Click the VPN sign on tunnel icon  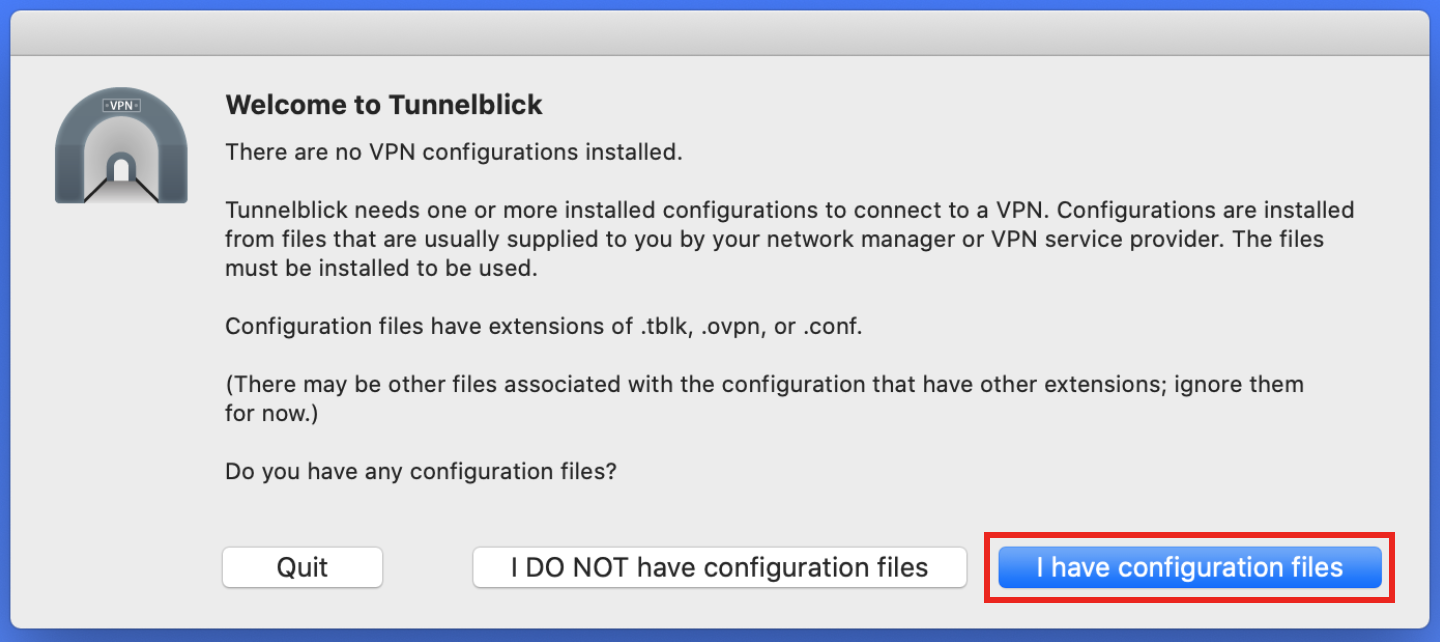[x=121, y=105]
